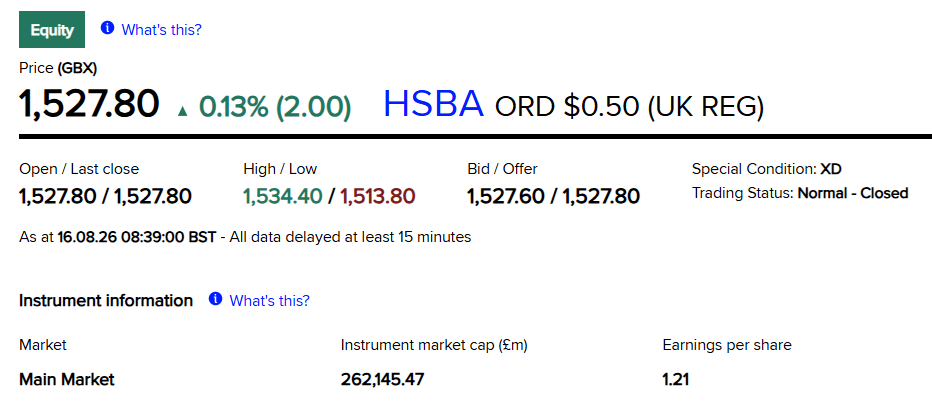Click info icon next to Equity badge
This screenshot has width=932, height=402.
click(x=107, y=27)
